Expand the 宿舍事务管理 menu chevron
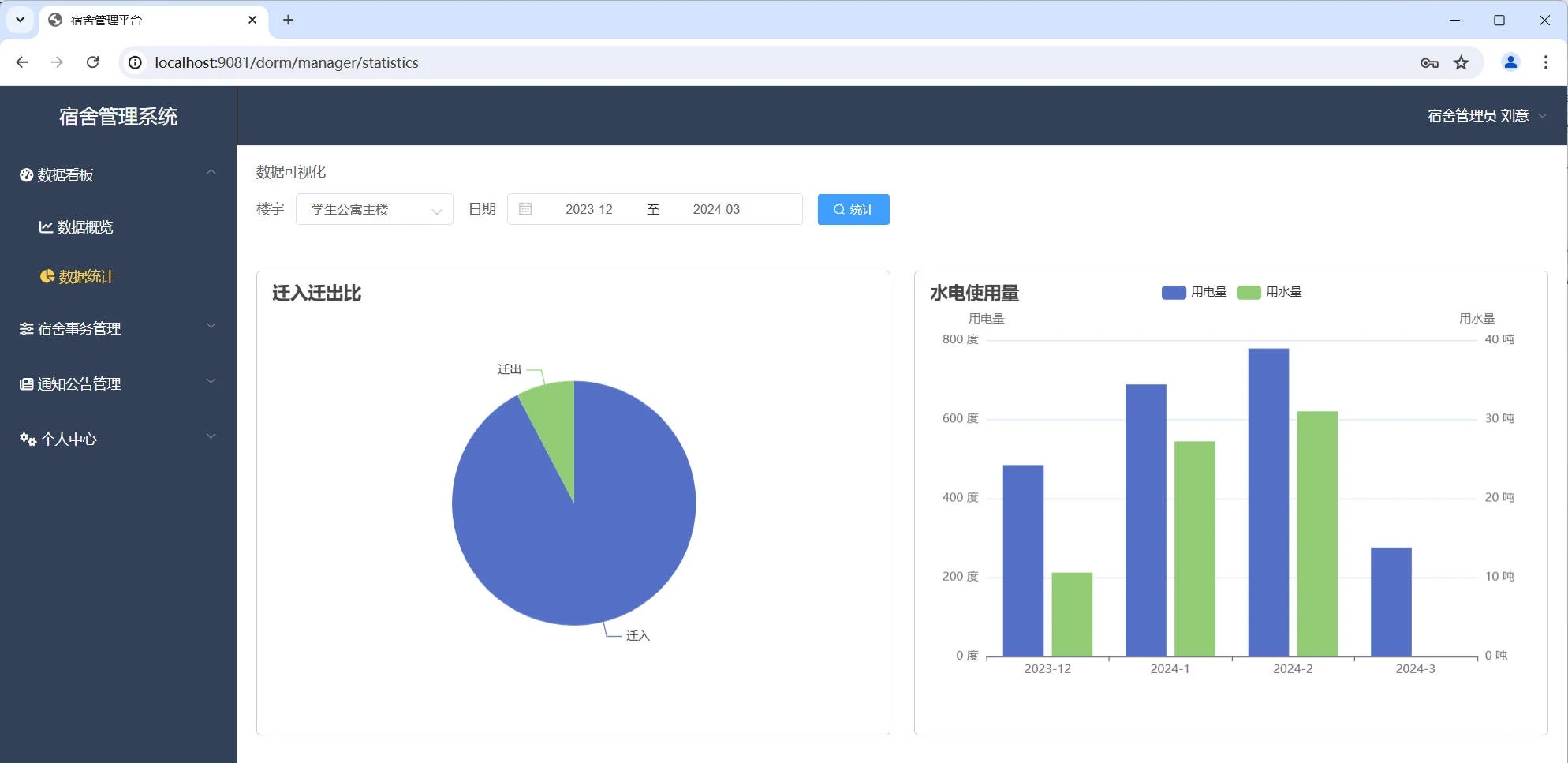Image resolution: width=1568 pixels, height=763 pixels. [x=211, y=325]
